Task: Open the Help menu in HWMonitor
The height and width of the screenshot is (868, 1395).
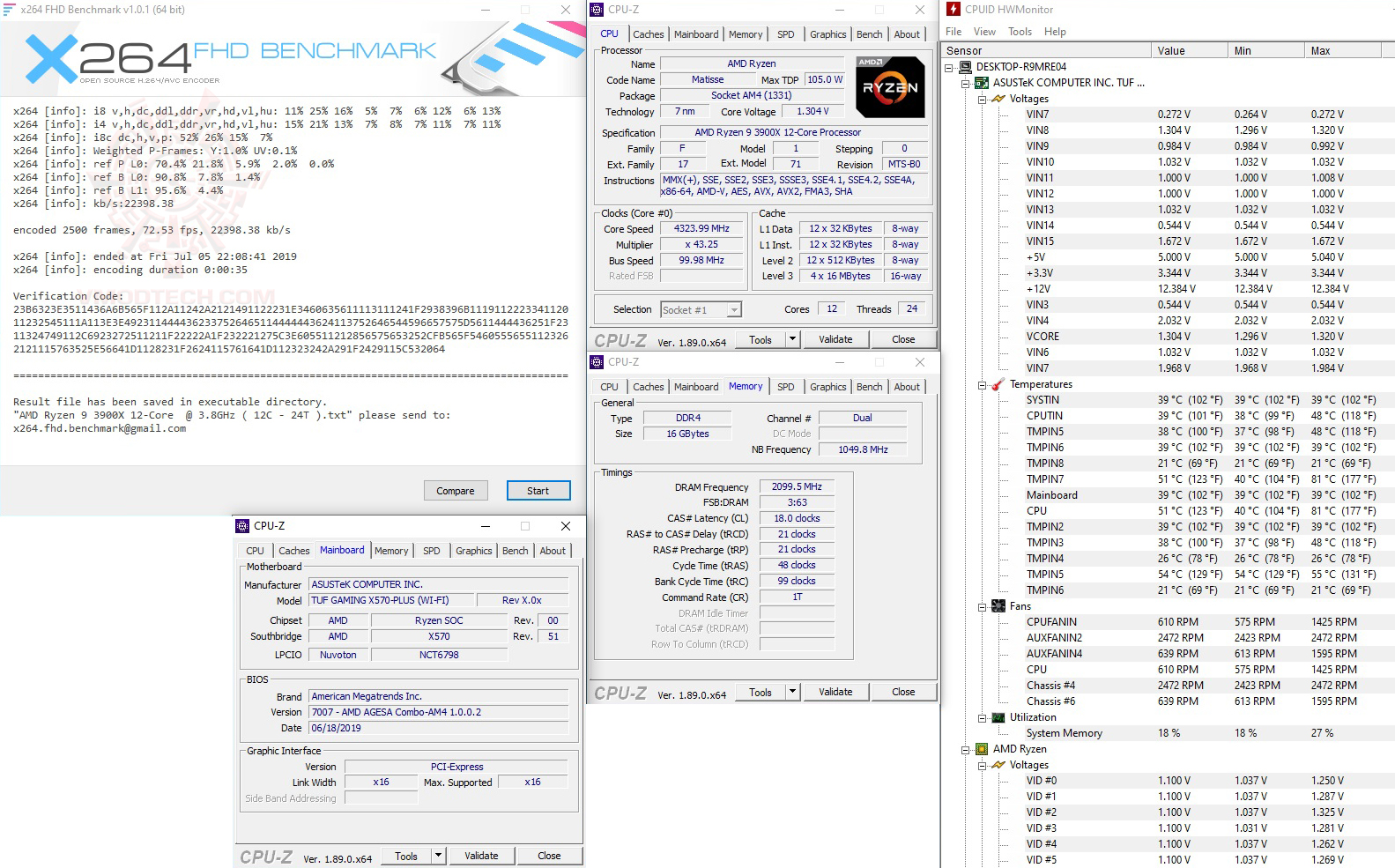Action: pos(1055,32)
